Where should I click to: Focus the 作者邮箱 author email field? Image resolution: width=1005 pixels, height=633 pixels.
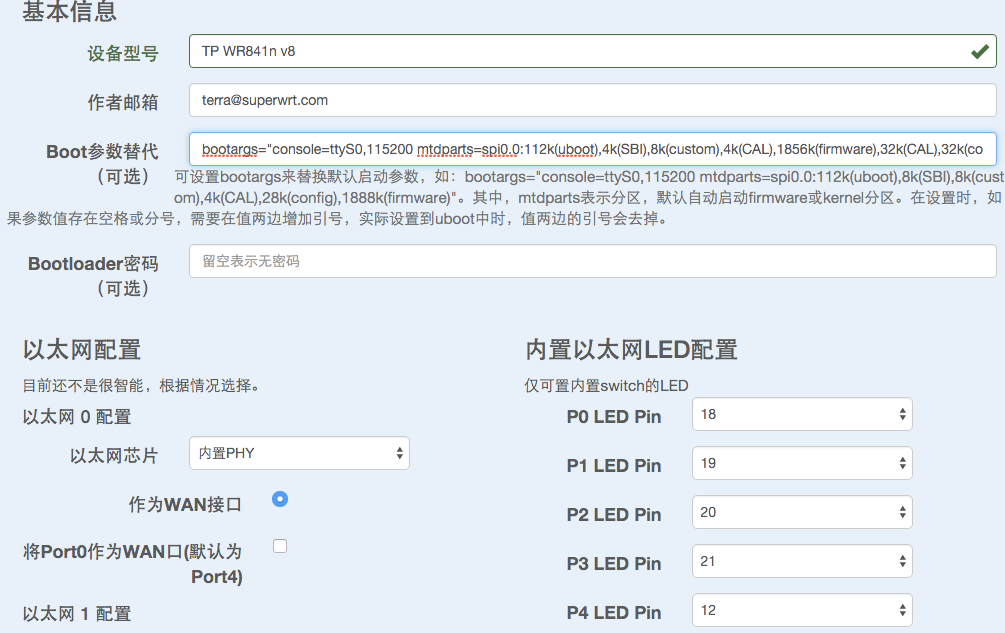click(x=592, y=100)
